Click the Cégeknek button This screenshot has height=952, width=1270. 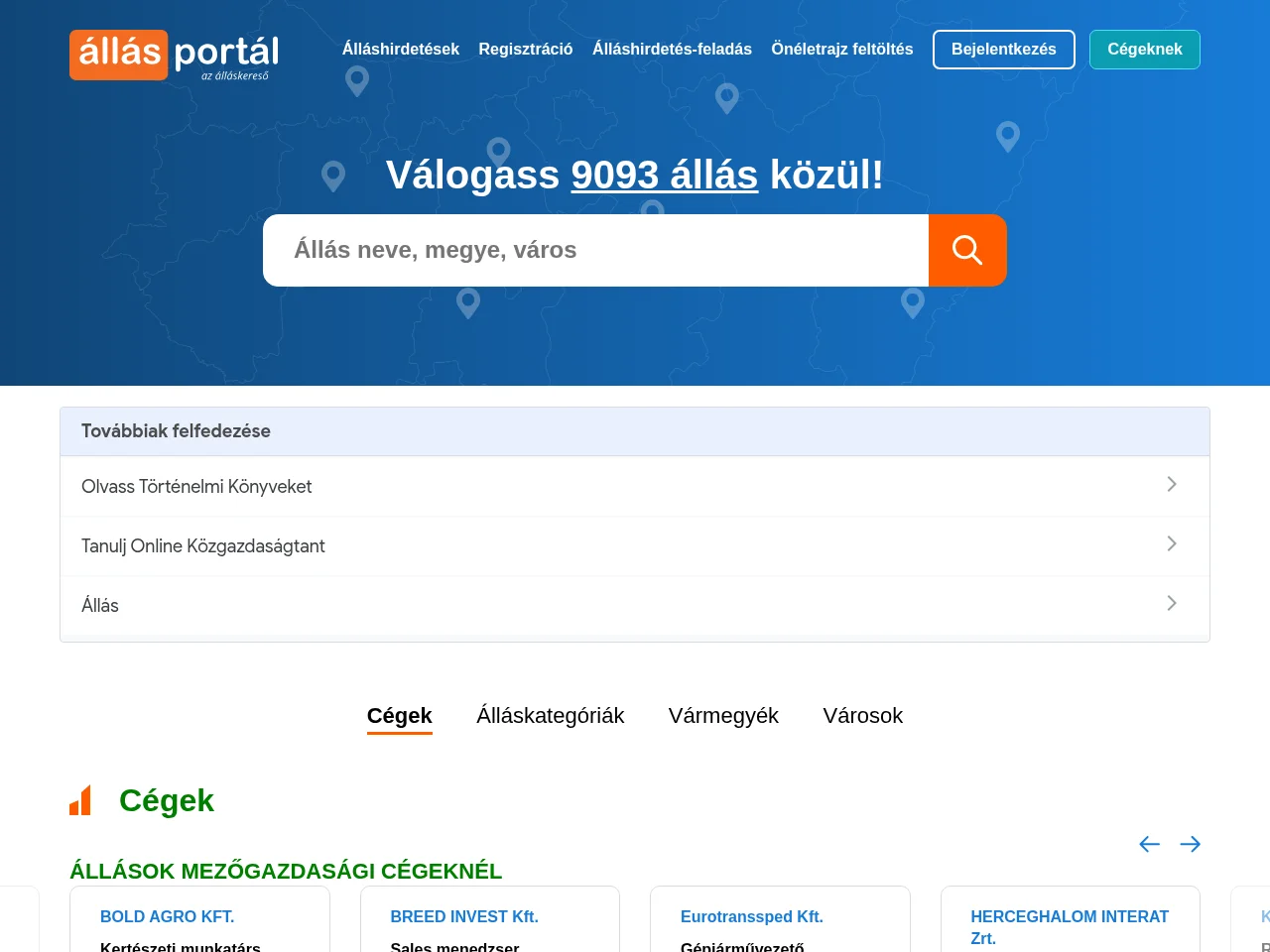pos(1145,50)
